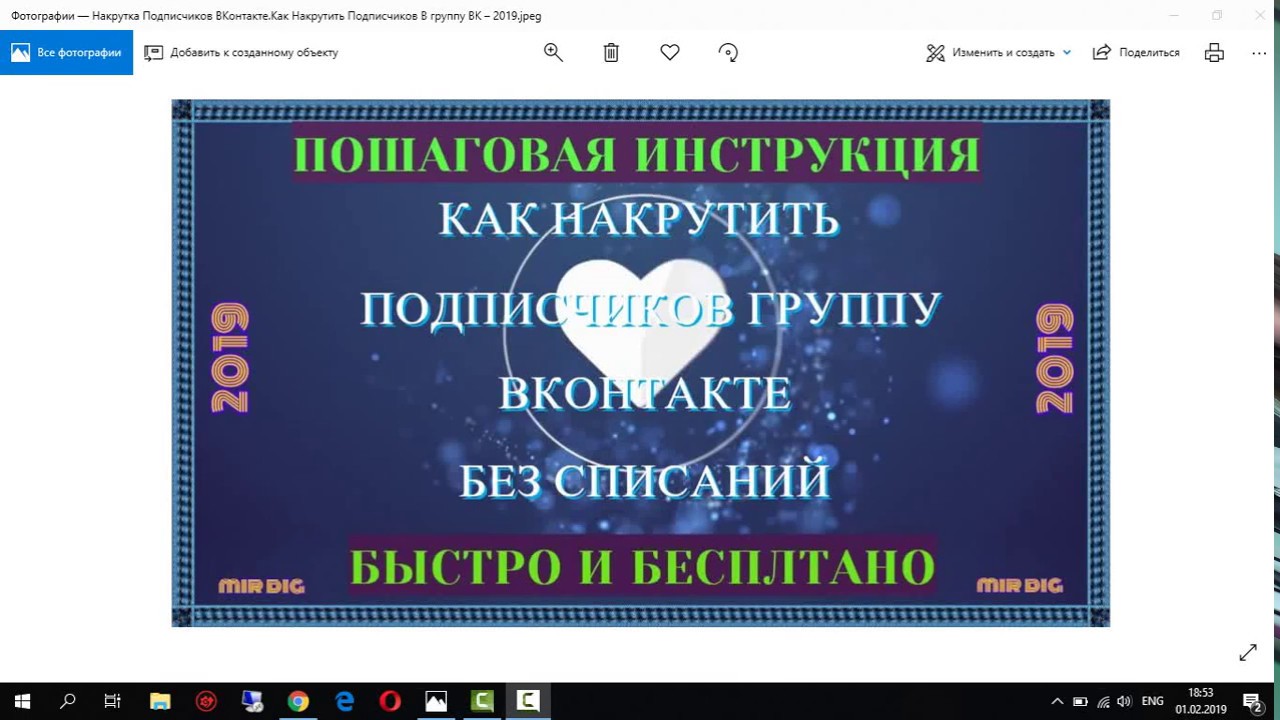Launch the red circular gear app on the taskbar
The image size is (1280, 720).
[x=206, y=701]
